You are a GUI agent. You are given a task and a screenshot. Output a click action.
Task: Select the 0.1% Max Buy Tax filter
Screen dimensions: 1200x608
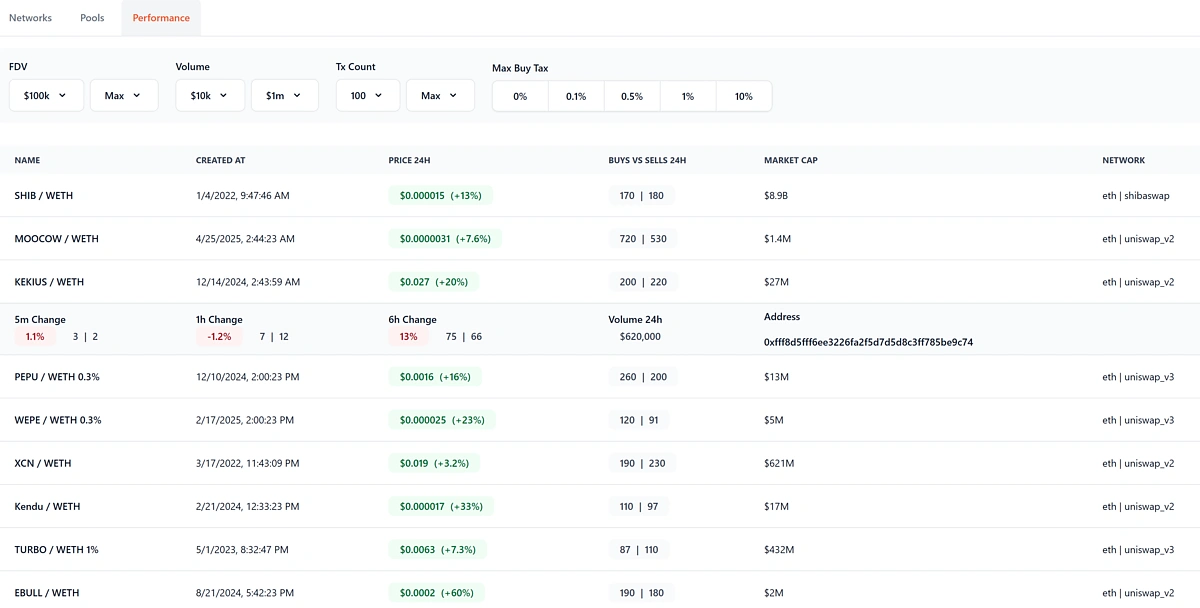click(575, 95)
